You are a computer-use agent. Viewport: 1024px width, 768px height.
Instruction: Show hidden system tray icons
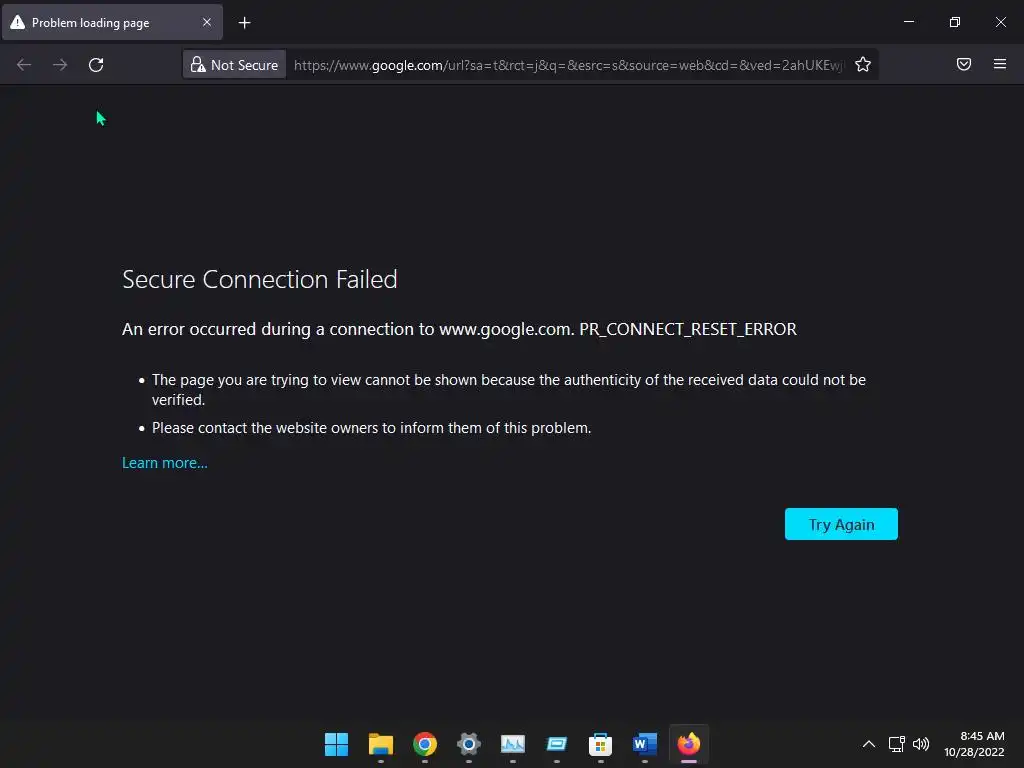point(868,744)
